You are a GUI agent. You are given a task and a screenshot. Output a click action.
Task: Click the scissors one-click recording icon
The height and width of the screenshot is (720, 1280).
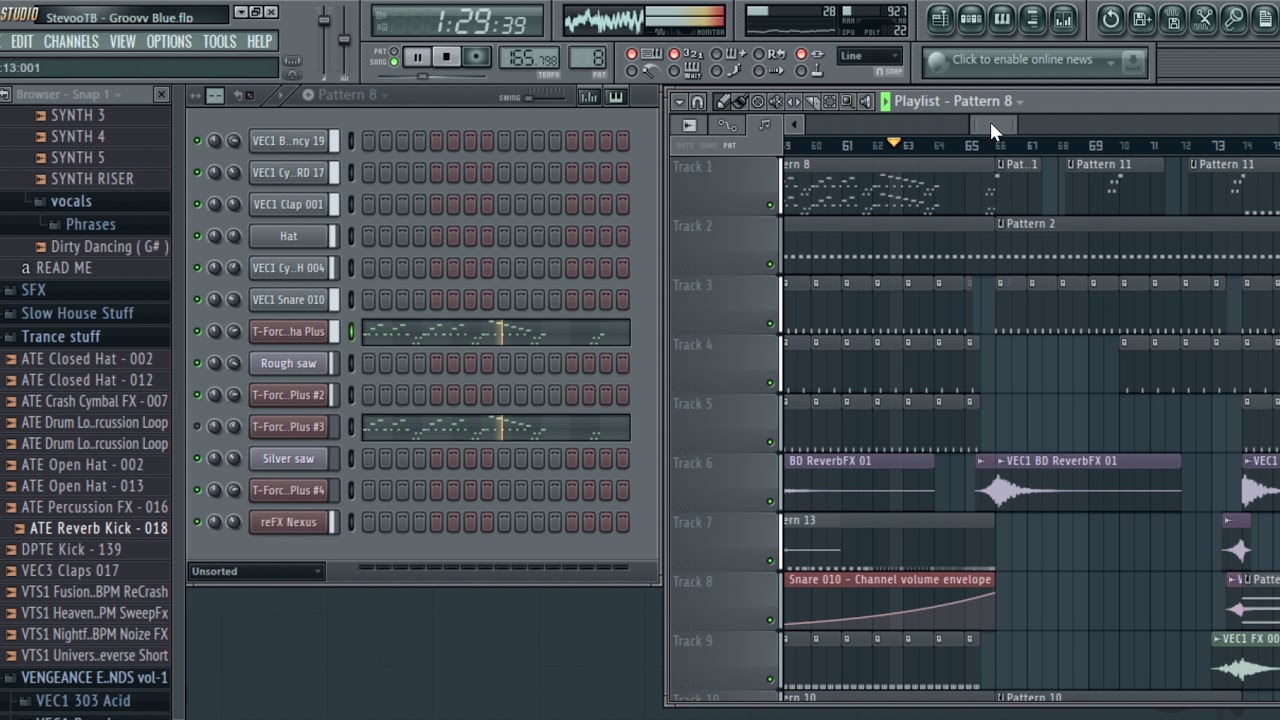[1204, 18]
